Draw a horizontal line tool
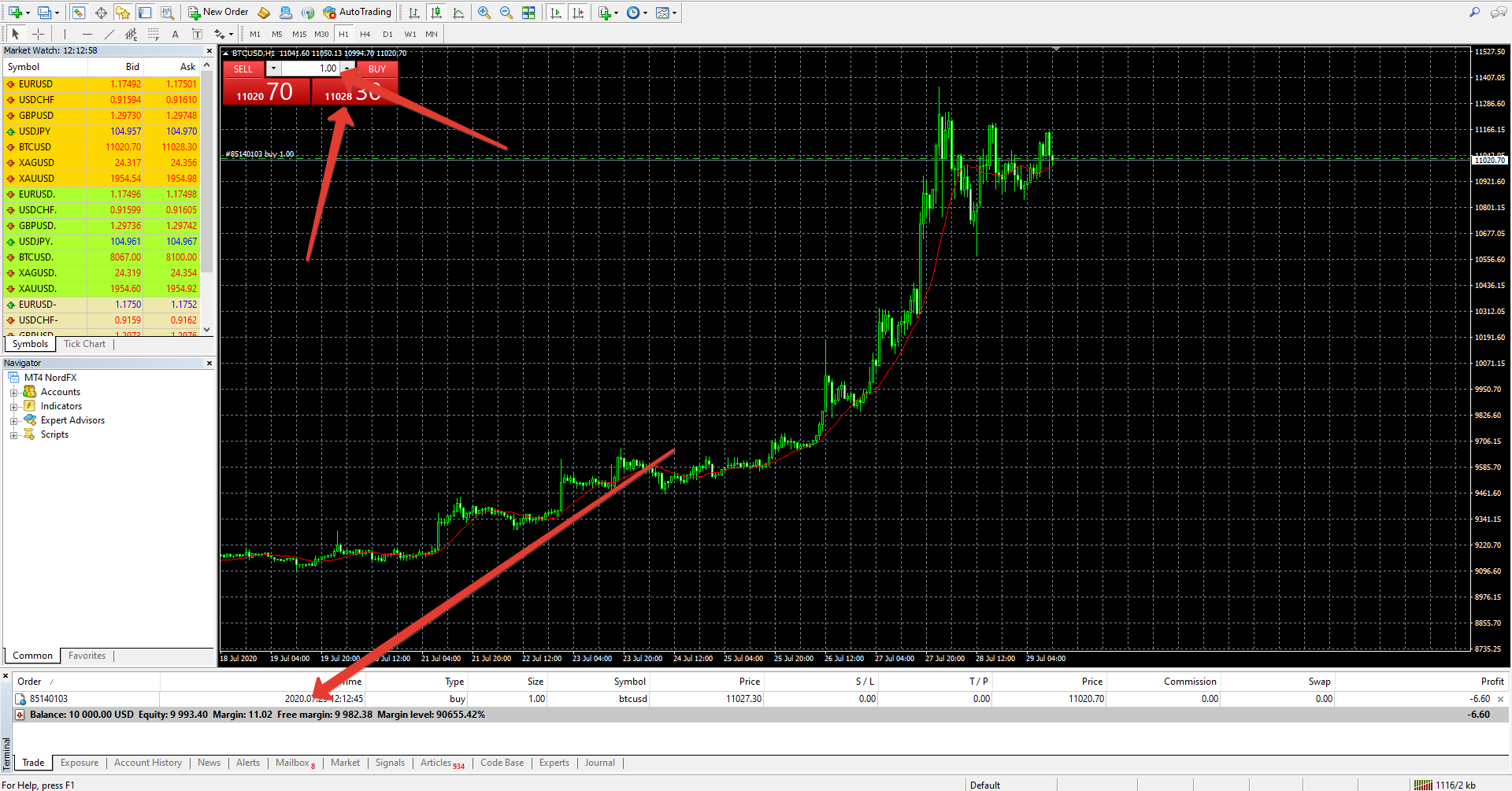 87,34
